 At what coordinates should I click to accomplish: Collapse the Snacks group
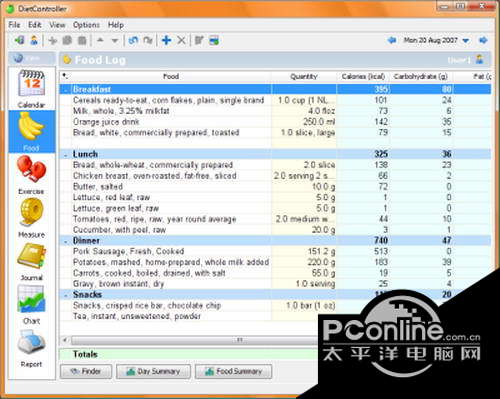pos(65,295)
